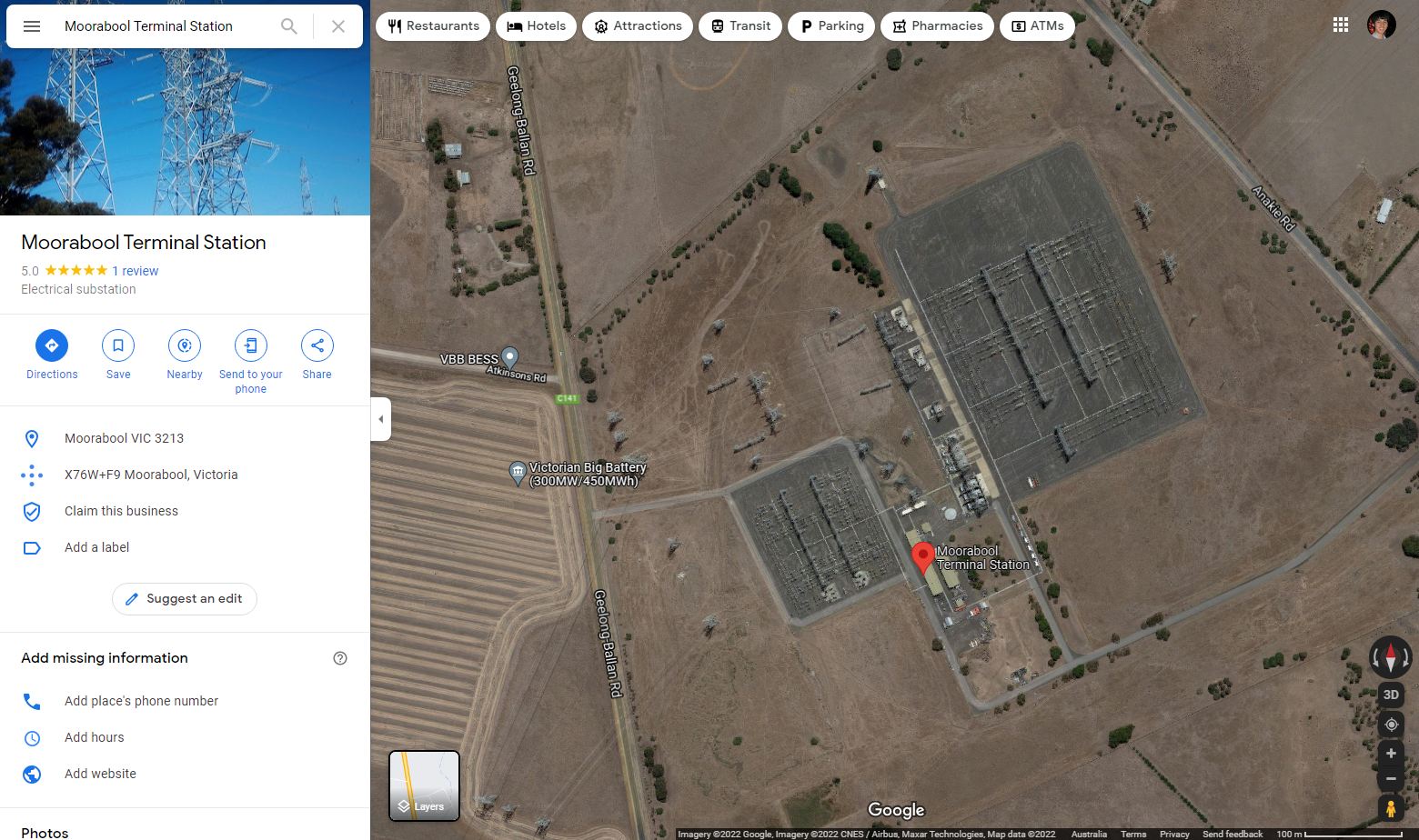This screenshot has height=840, width=1419.
Task: Open Layers map type switcher
Action: [x=424, y=785]
